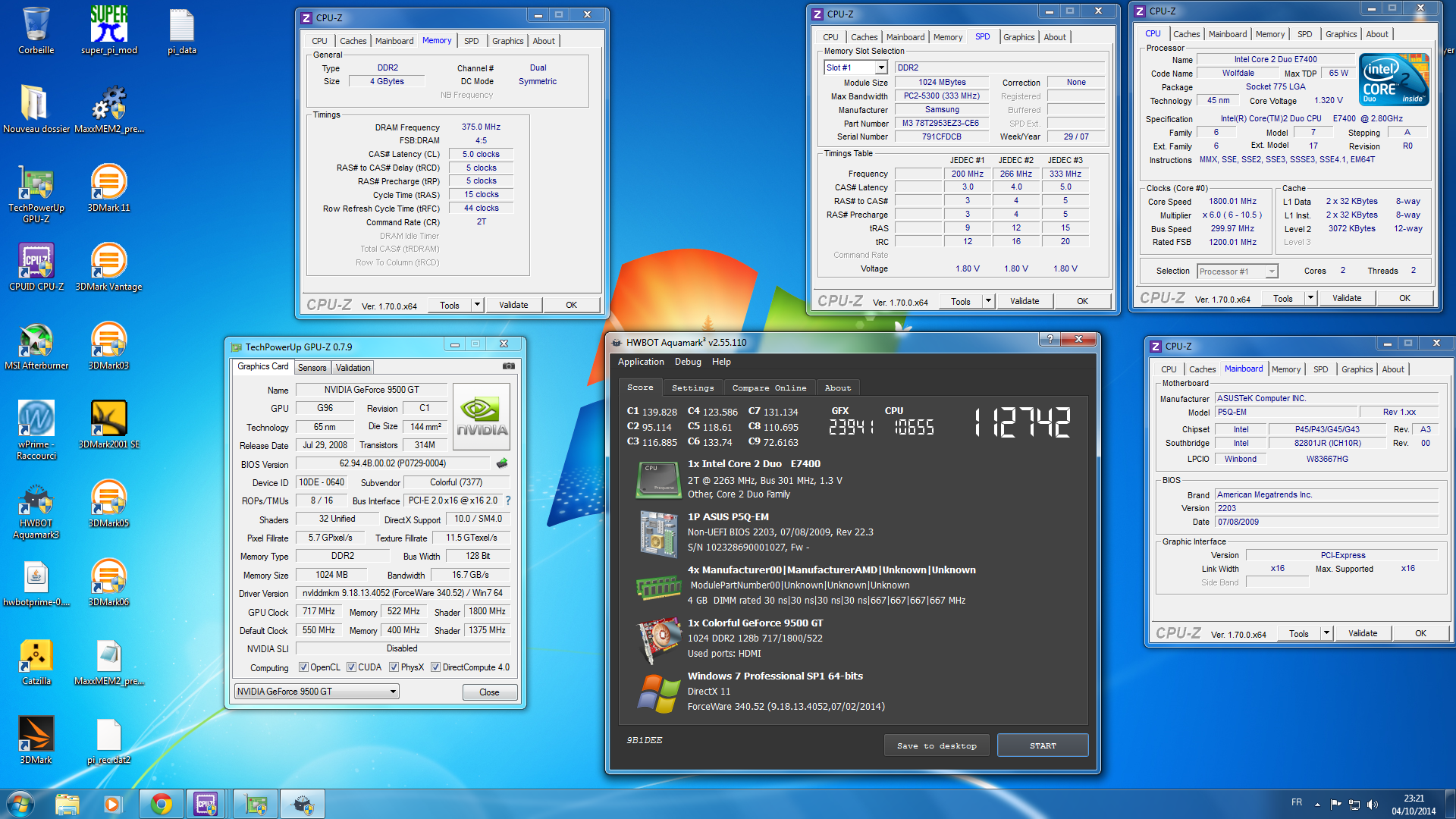The width and height of the screenshot is (1456, 819).
Task: Click the GPU-Z Driver Version field
Action: coord(403,593)
